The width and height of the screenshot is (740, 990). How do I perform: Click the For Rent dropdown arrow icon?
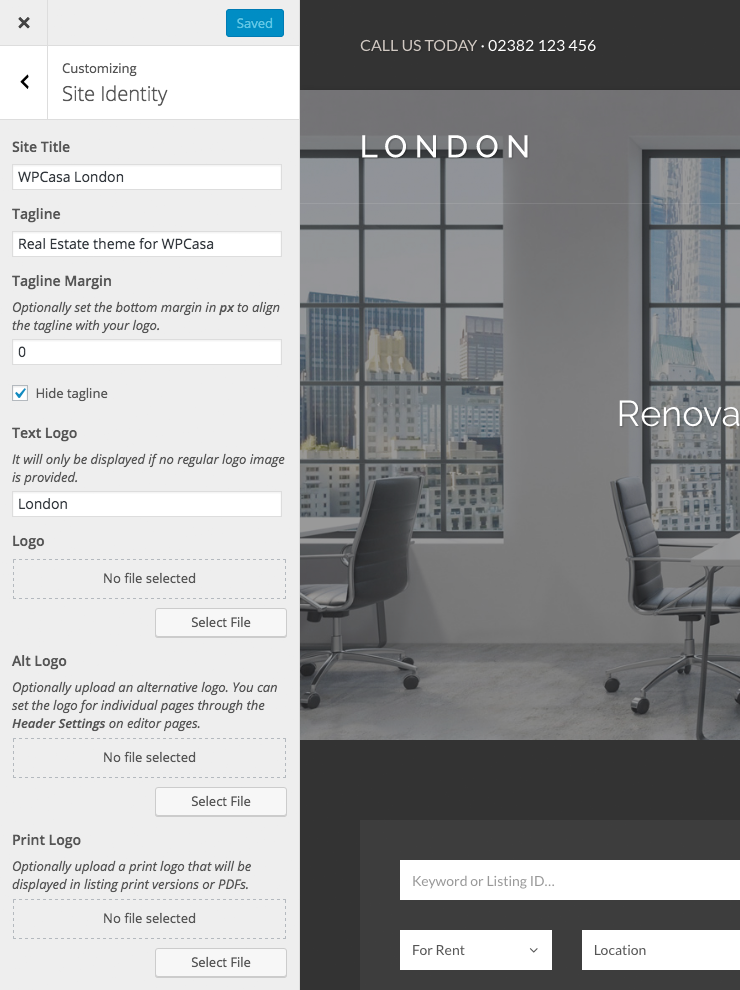[534, 950]
